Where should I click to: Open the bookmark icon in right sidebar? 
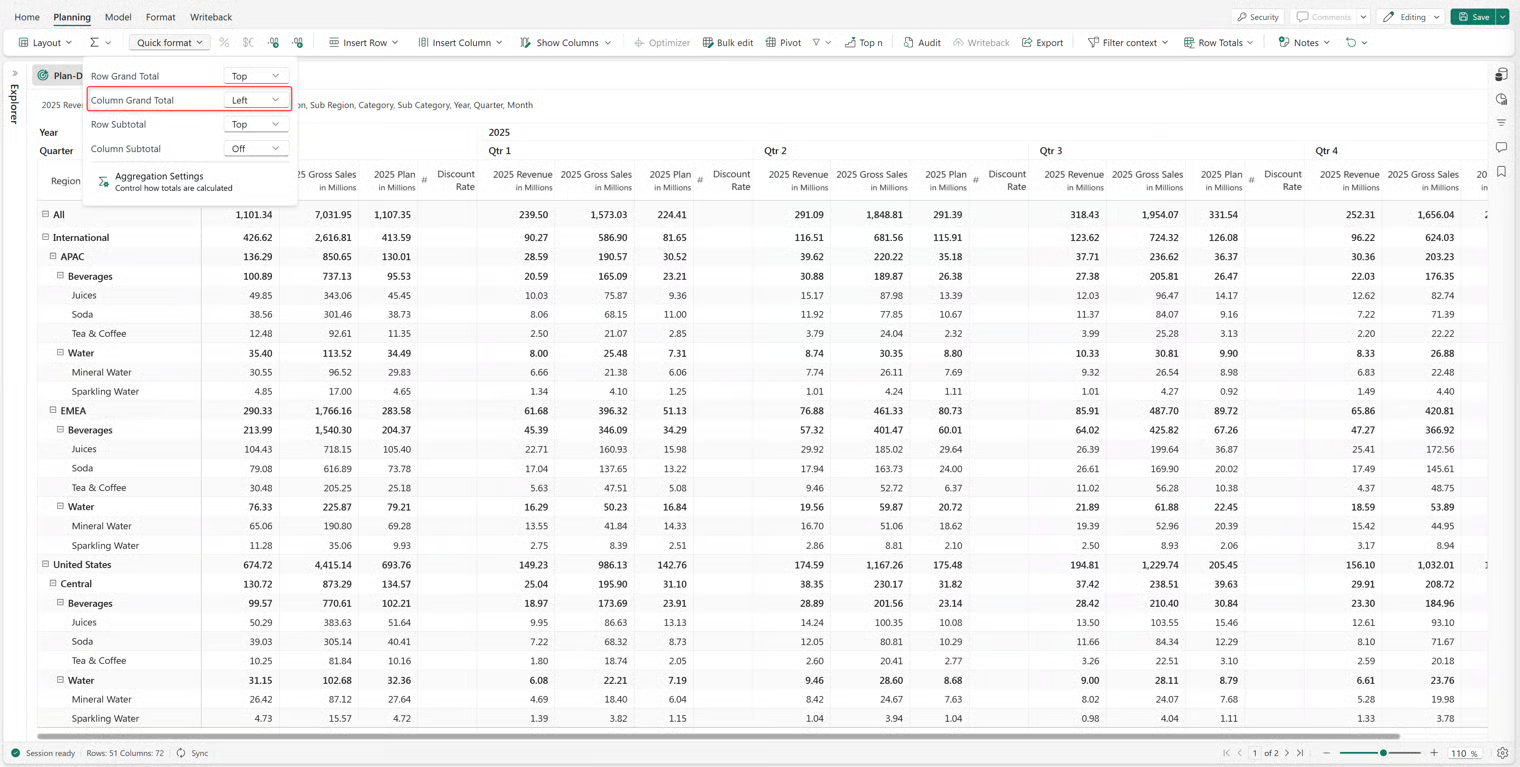1501,172
